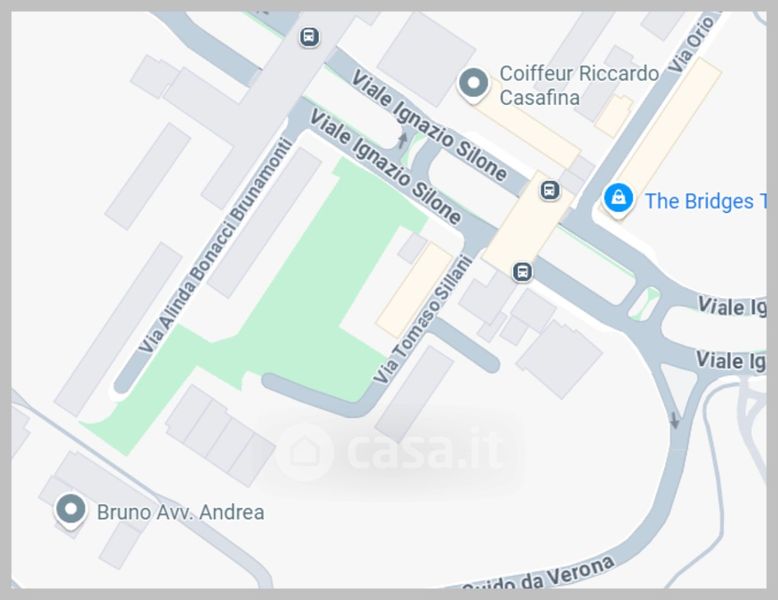
Task: Click the Via Orio street label
Action: tap(692, 44)
